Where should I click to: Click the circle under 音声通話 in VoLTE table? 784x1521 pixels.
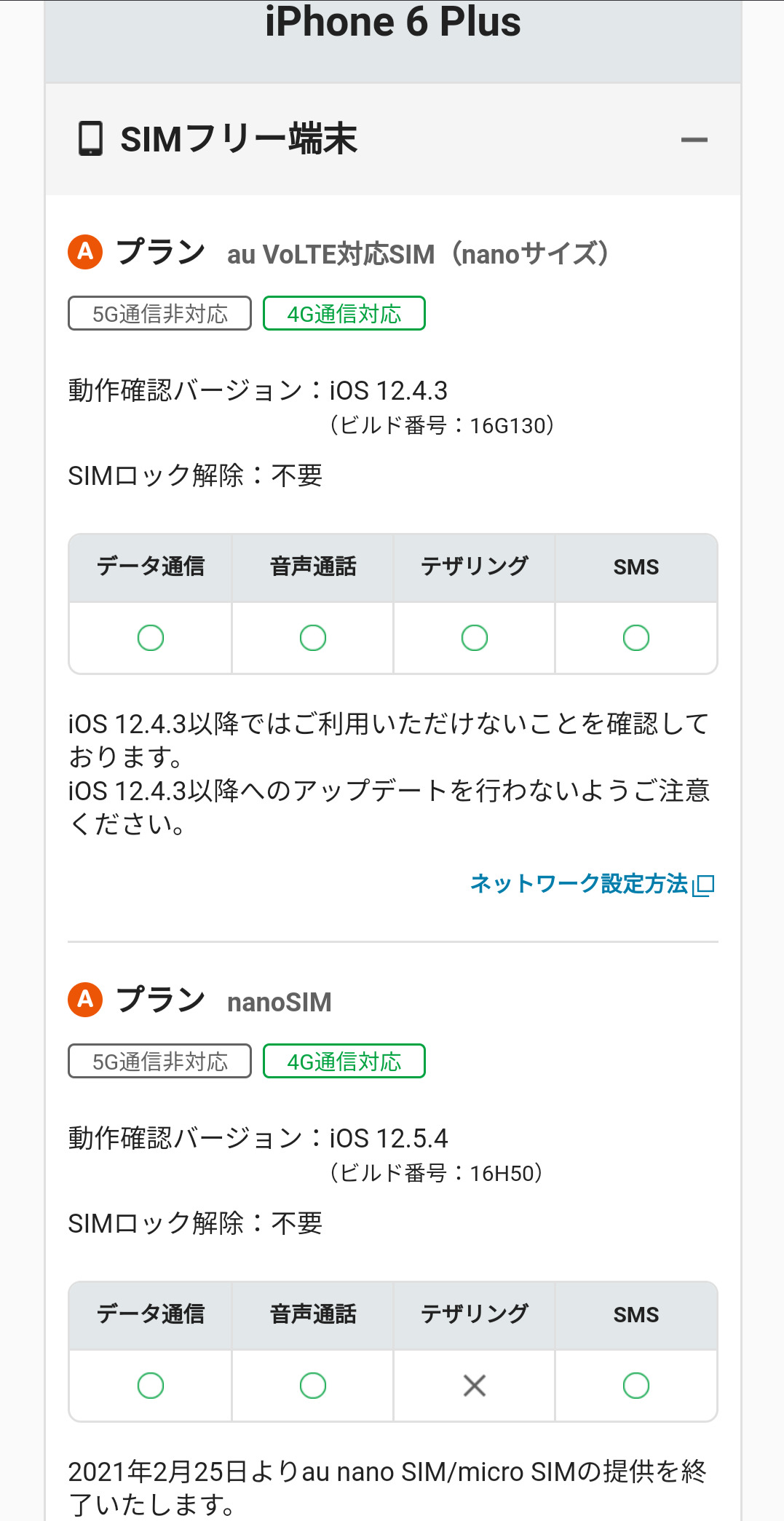coord(313,638)
